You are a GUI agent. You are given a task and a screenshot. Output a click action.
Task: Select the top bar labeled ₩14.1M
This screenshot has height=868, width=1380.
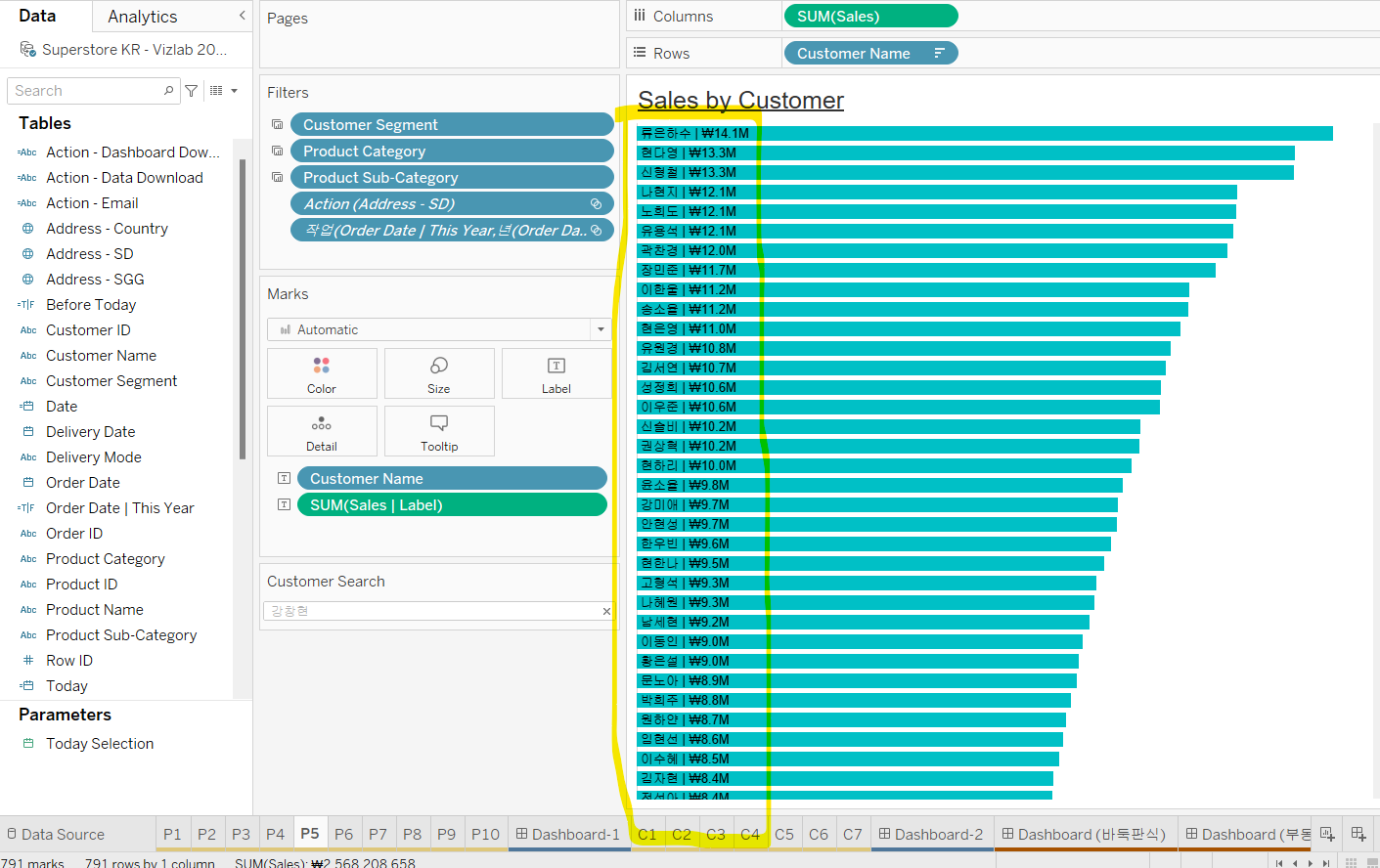click(x=985, y=133)
